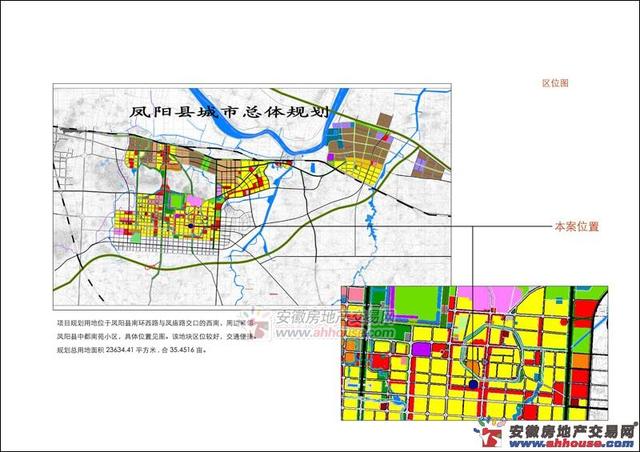640x452 pixels.
Task: Click the blue site marker in detail map
Action: (x=472, y=383)
